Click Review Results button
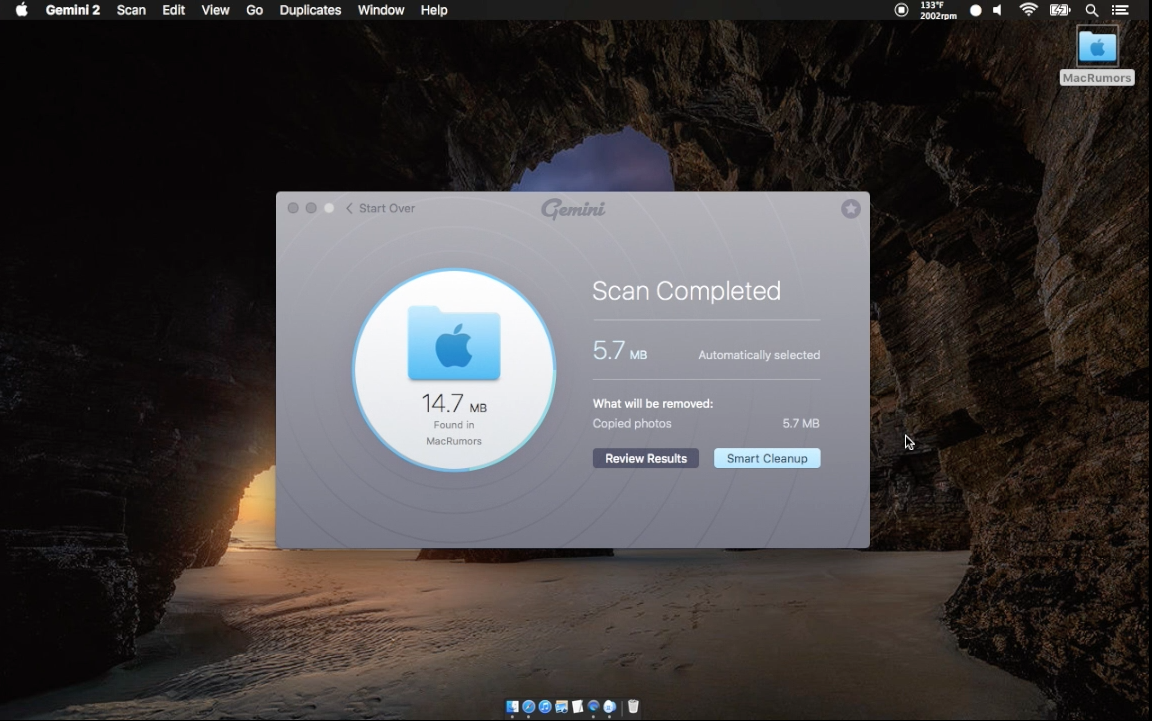 pos(646,458)
